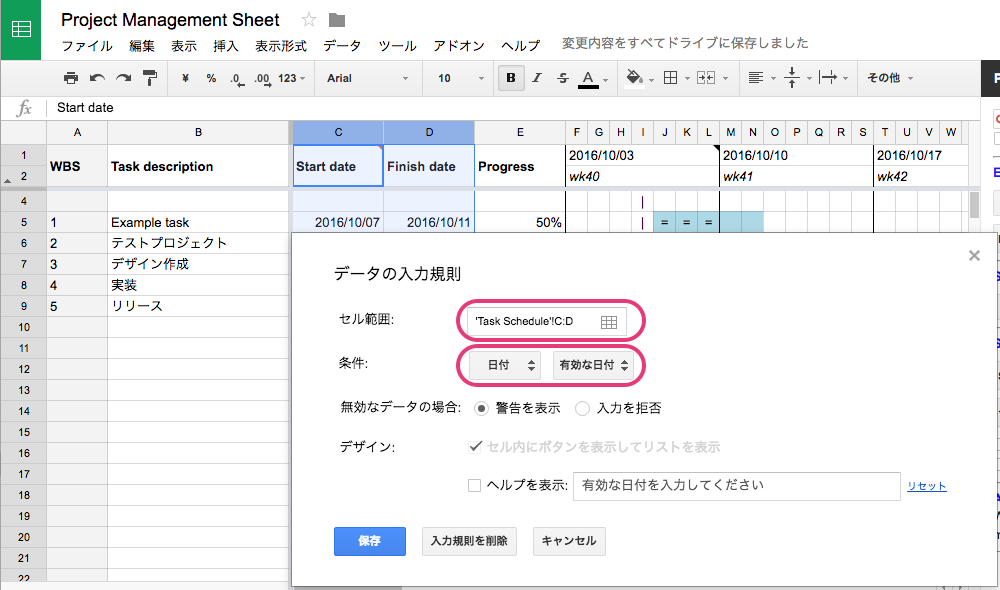Viewport: 1000px width, 590px height.
Task: Click the リセット link
Action: coord(926,485)
